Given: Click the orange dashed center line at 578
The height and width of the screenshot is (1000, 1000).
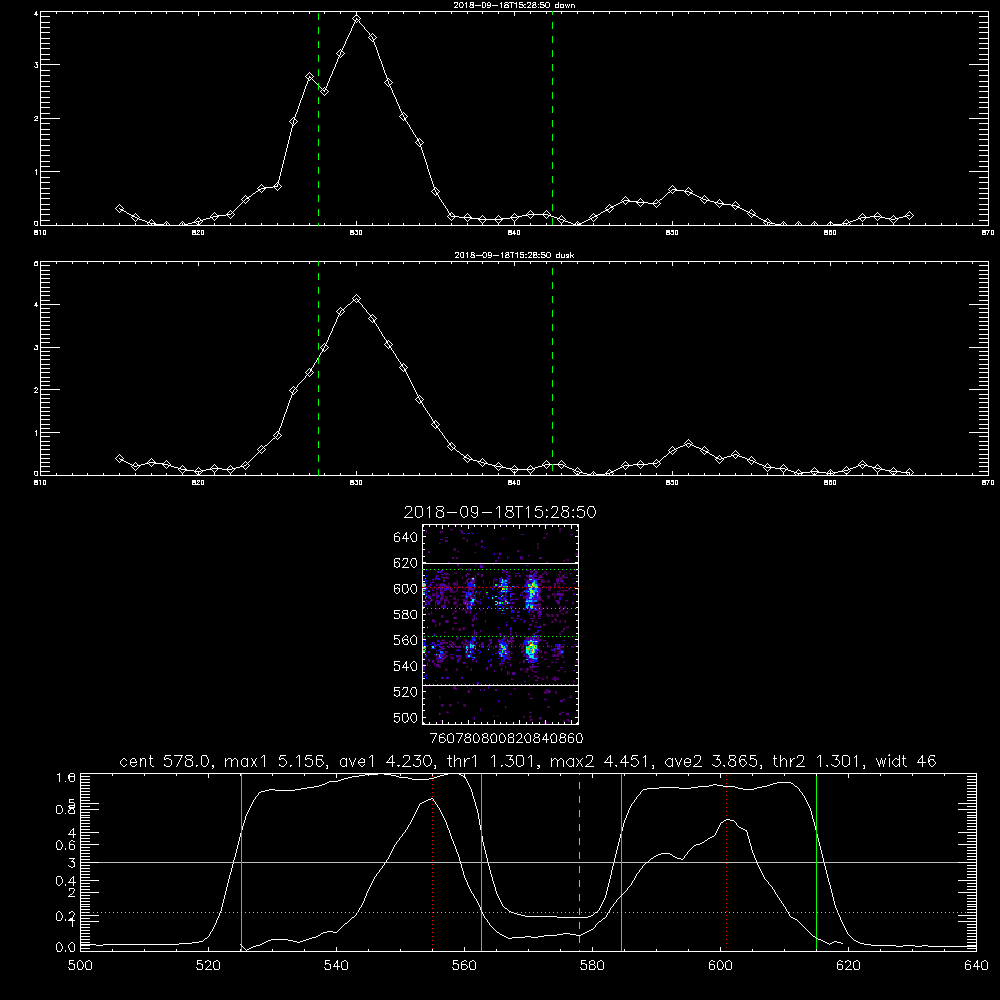Looking at the screenshot, I should [x=579, y=861].
